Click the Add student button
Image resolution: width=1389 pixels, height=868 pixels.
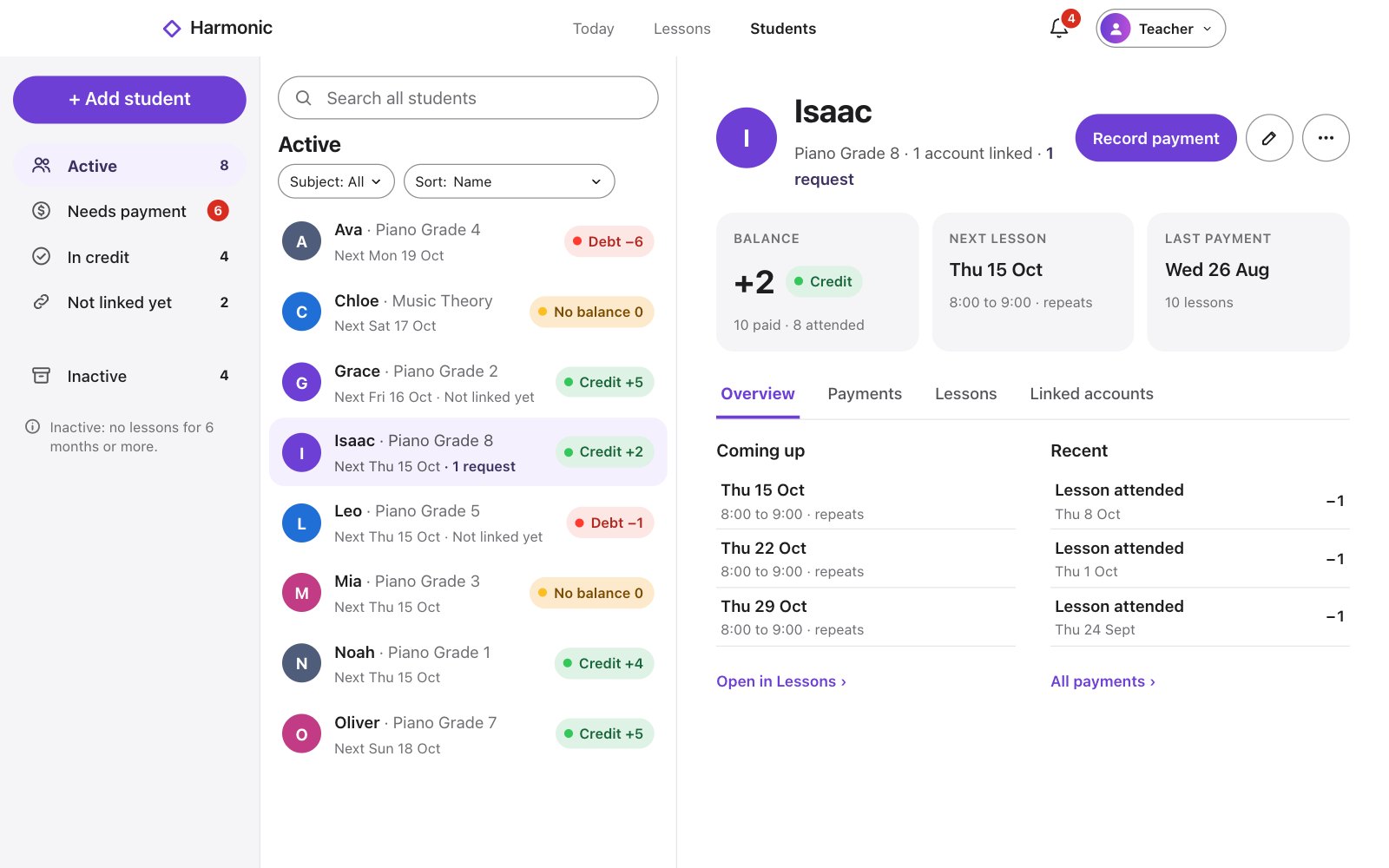pyautogui.click(x=129, y=99)
